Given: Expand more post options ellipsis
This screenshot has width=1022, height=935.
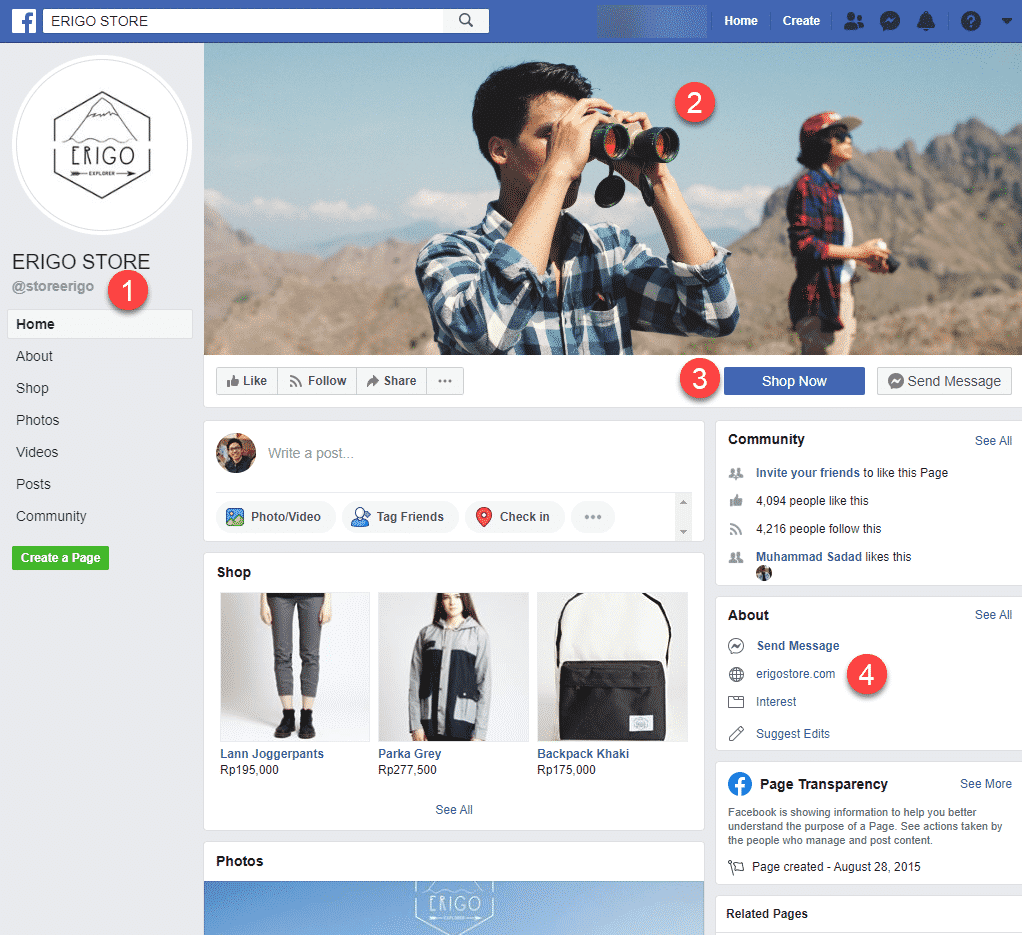Looking at the screenshot, I should [592, 517].
